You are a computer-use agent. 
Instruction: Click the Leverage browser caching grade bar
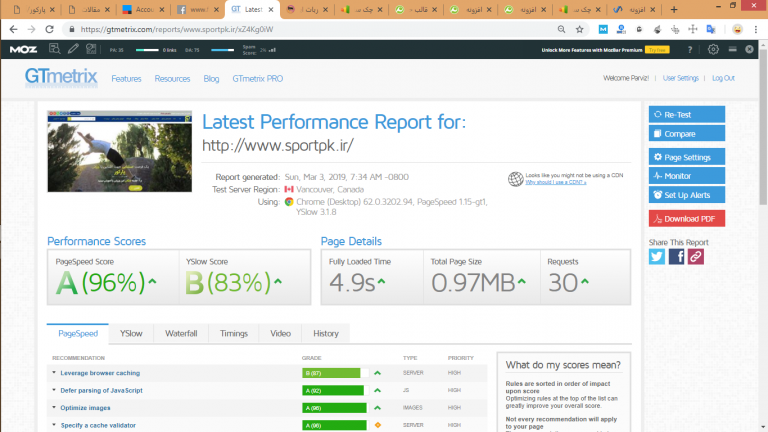336,373
